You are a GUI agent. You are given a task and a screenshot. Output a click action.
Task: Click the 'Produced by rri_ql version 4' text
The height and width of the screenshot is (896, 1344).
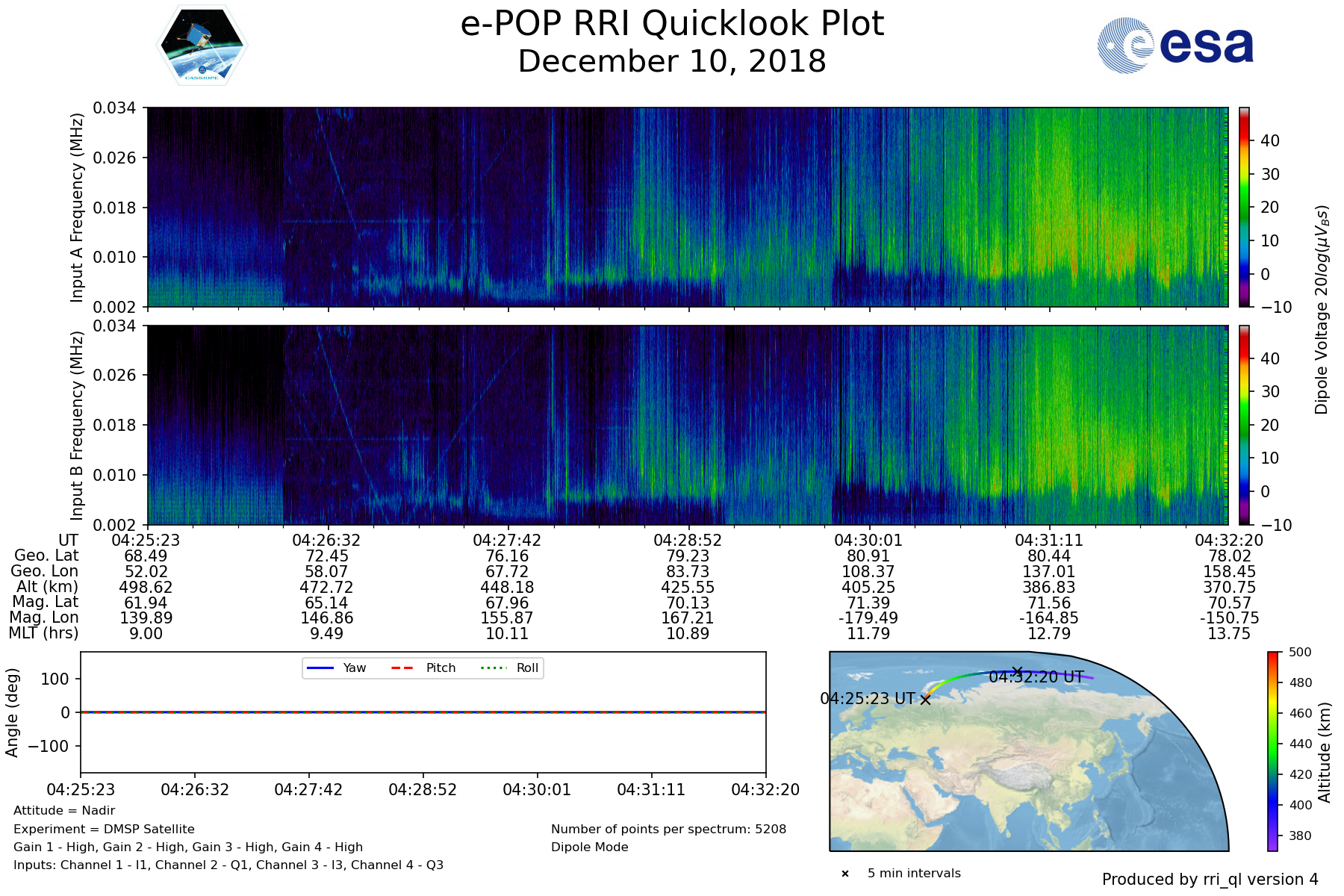(1210, 880)
